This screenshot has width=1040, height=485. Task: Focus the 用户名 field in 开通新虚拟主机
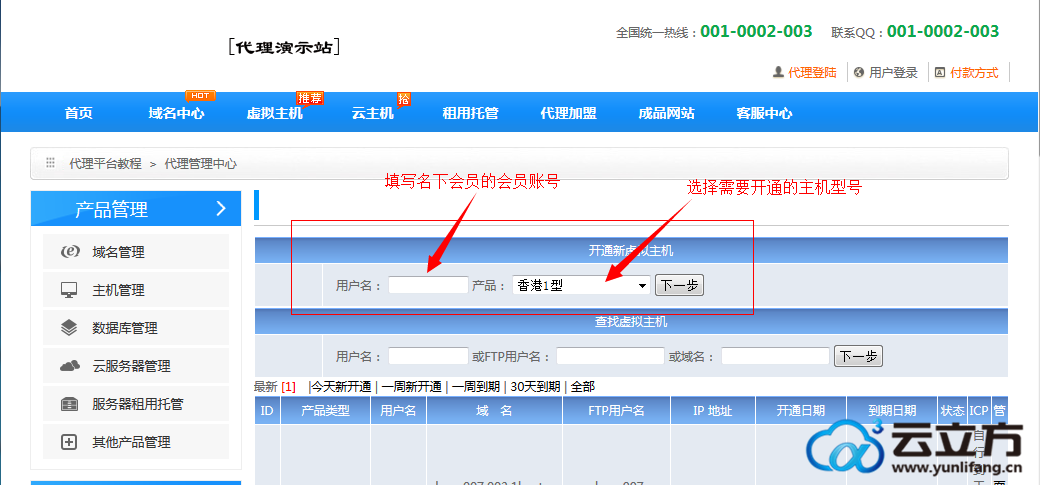428,285
